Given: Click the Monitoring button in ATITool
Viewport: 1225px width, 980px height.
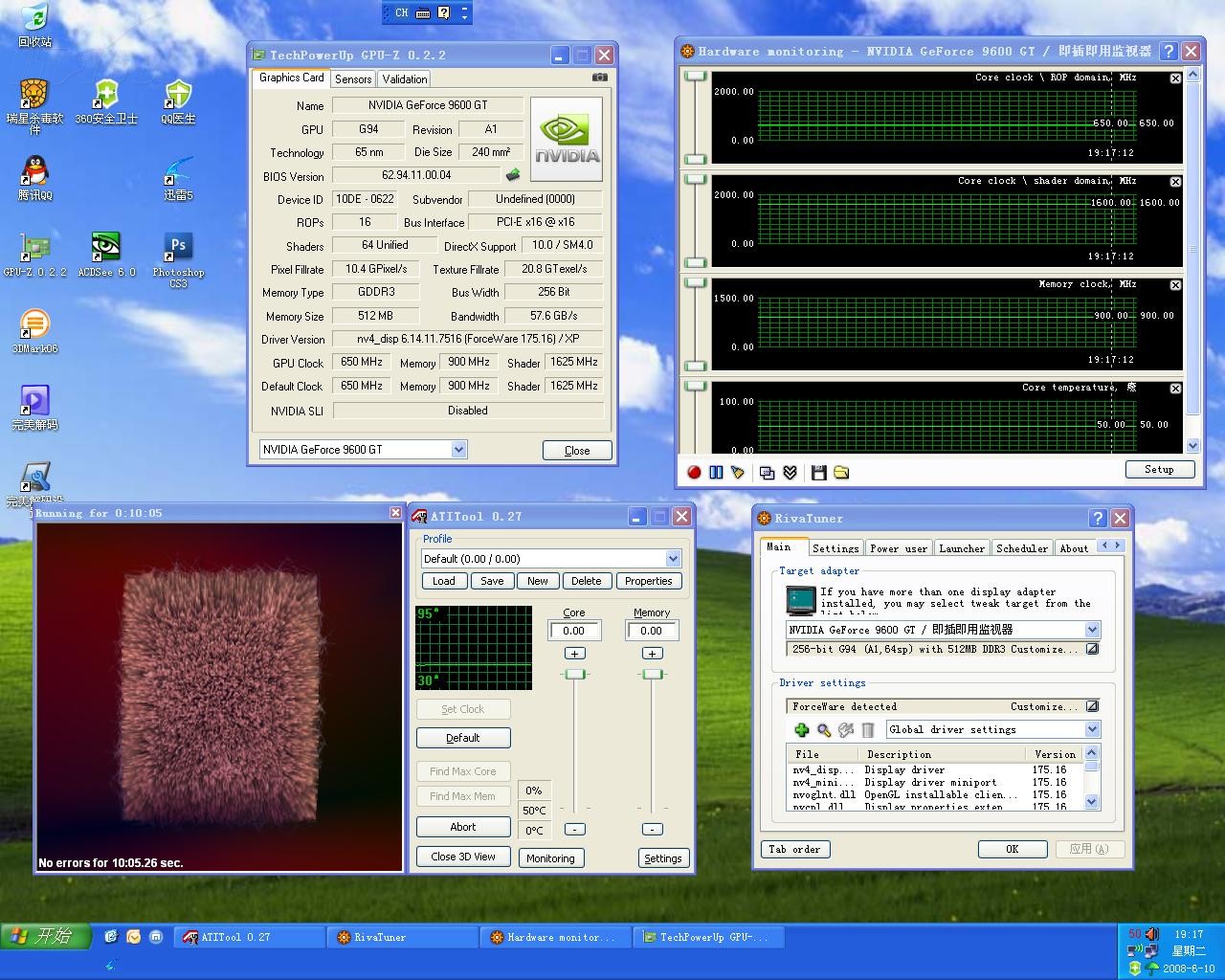Looking at the screenshot, I should point(550,858).
